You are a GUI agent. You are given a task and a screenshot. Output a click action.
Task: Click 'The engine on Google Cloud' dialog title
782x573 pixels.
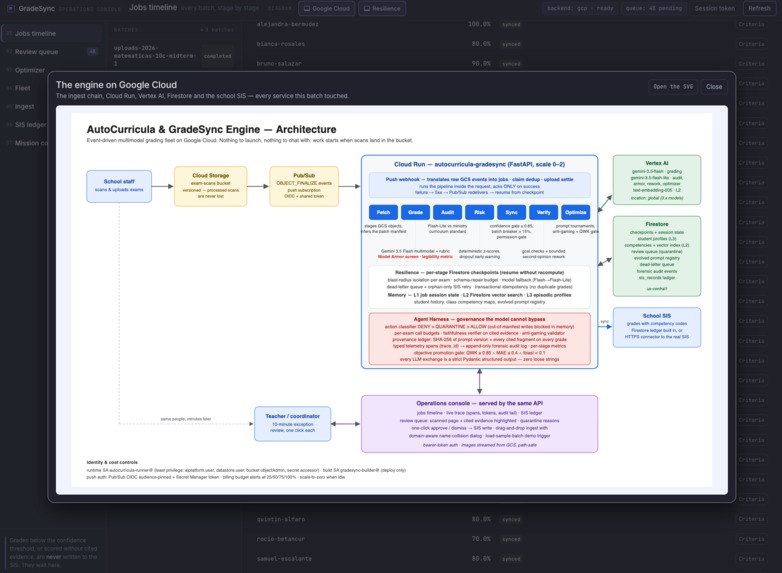(x=116, y=85)
